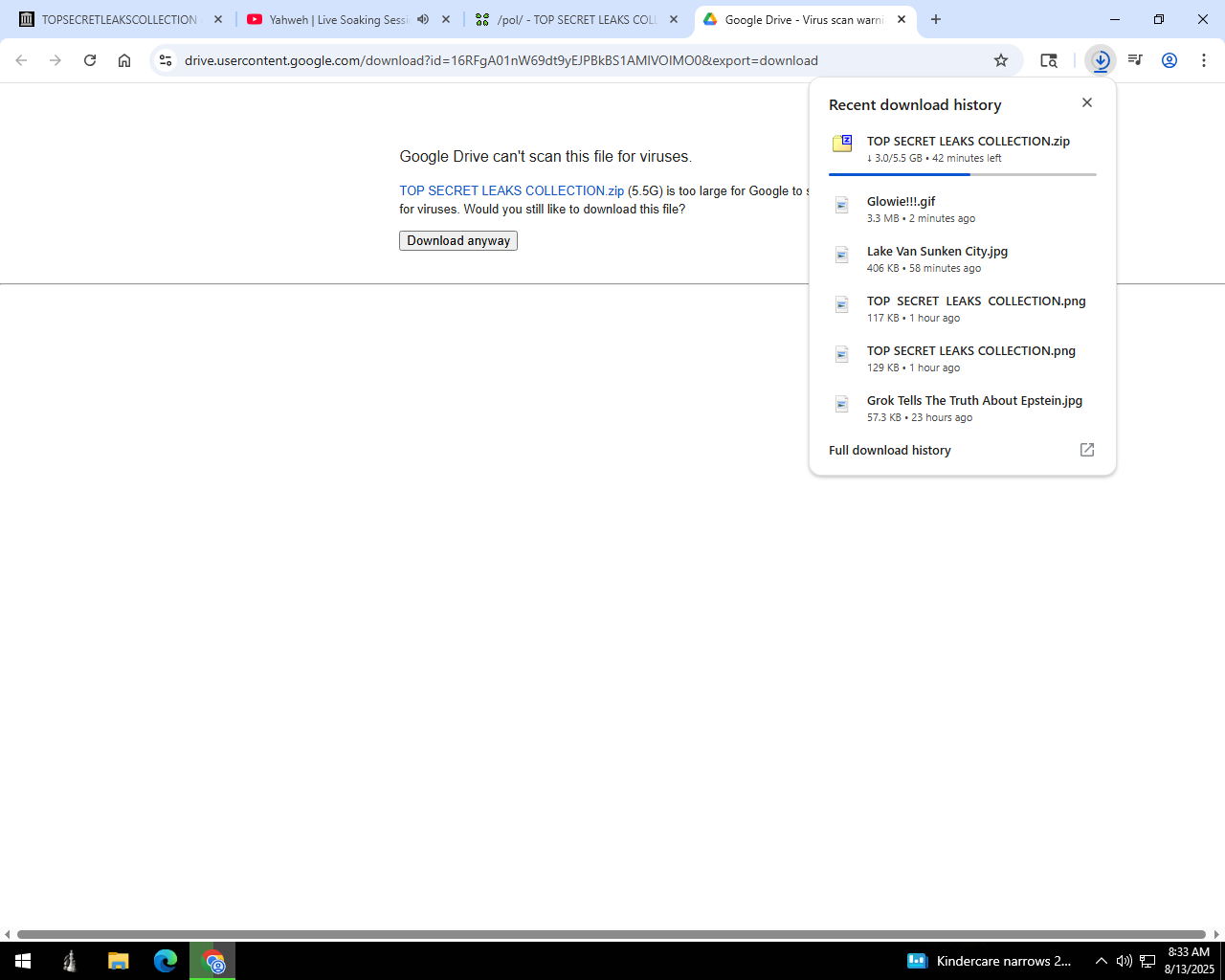
Task: Click the Glowie!!!.gif file icon
Action: 842,205
